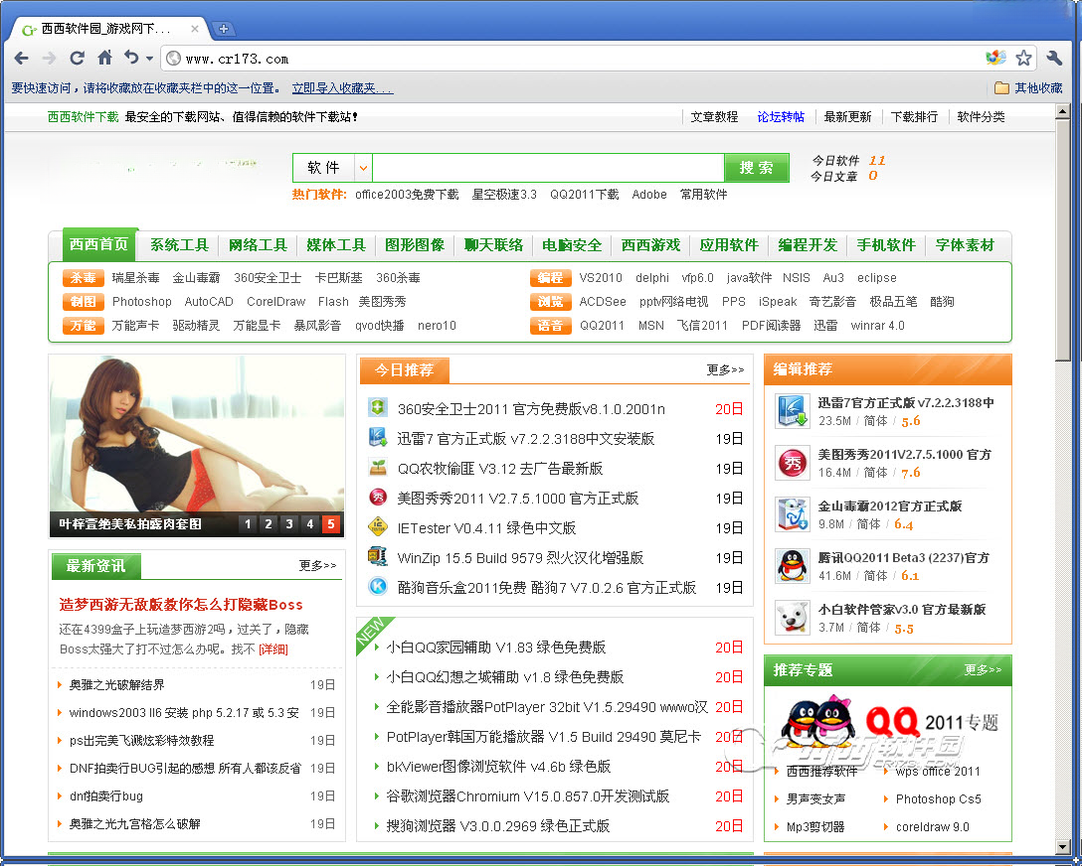Click the colorful extension icon in address bar

click(x=996, y=59)
